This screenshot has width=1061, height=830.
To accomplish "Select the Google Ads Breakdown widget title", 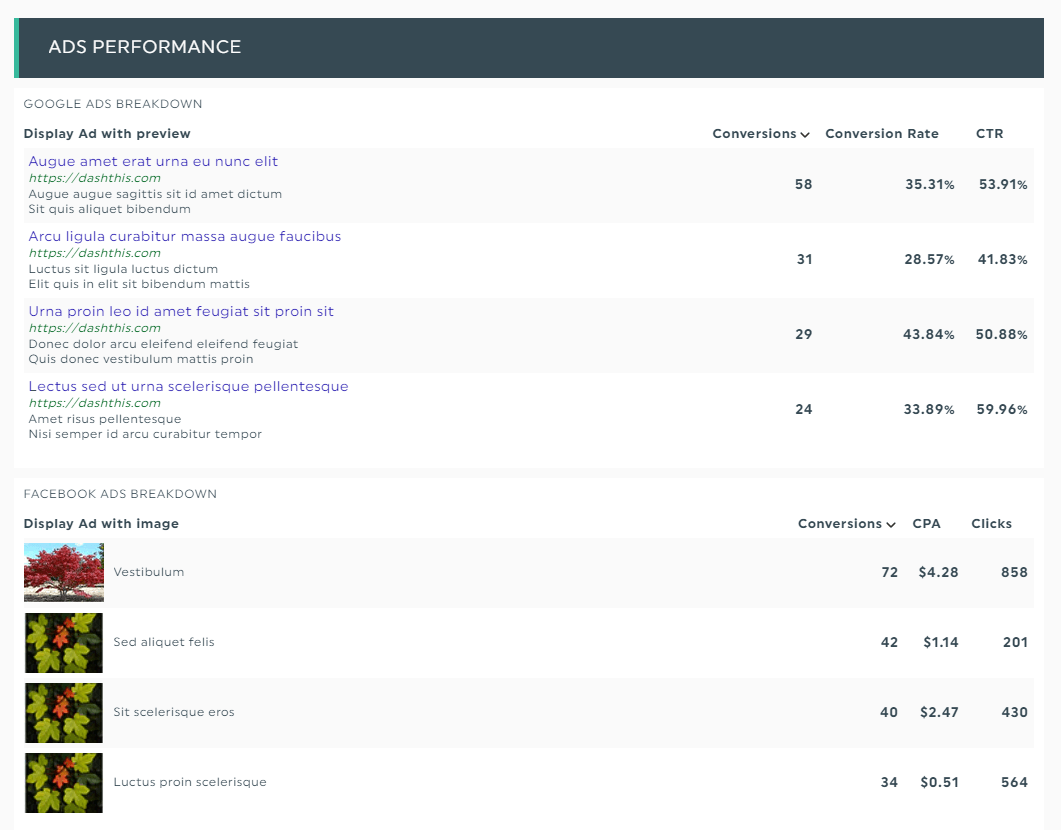I will point(113,104).
